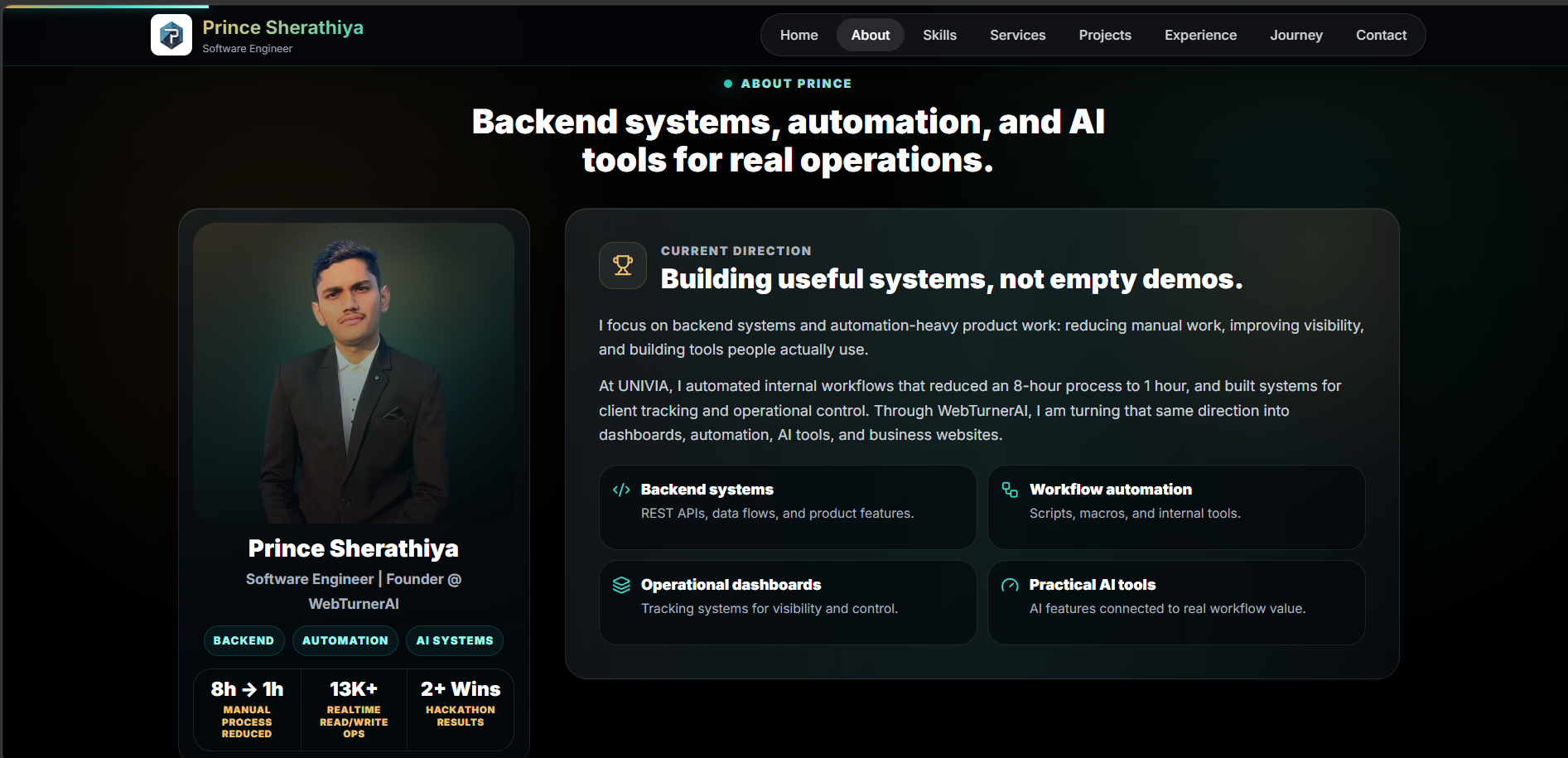The height and width of the screenshot is (758, 1568).
Task: Go to the Skills section
Action: pyautogui.click(x=940, y=35)
